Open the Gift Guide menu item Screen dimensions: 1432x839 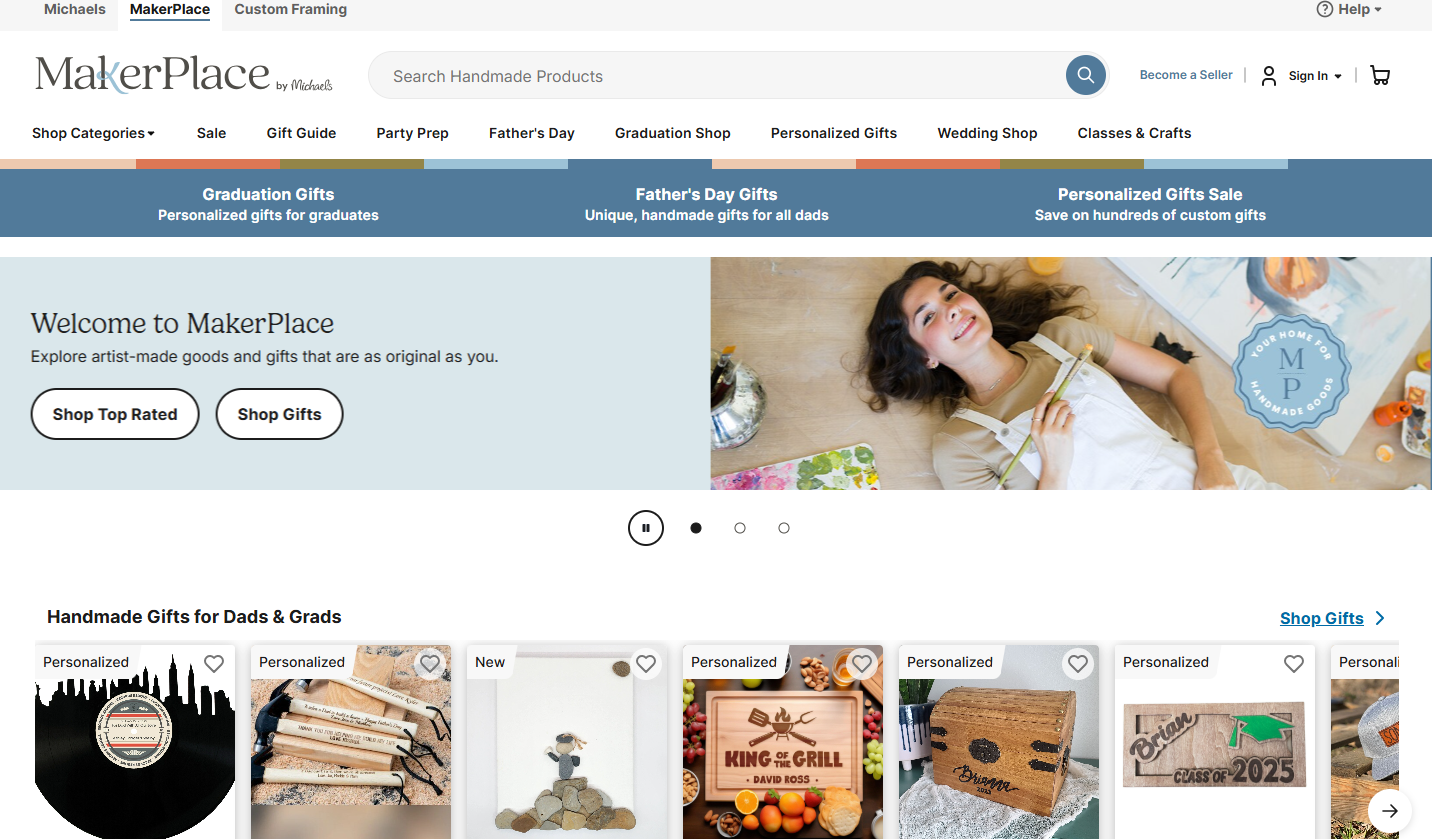click(x=301, y=133)
